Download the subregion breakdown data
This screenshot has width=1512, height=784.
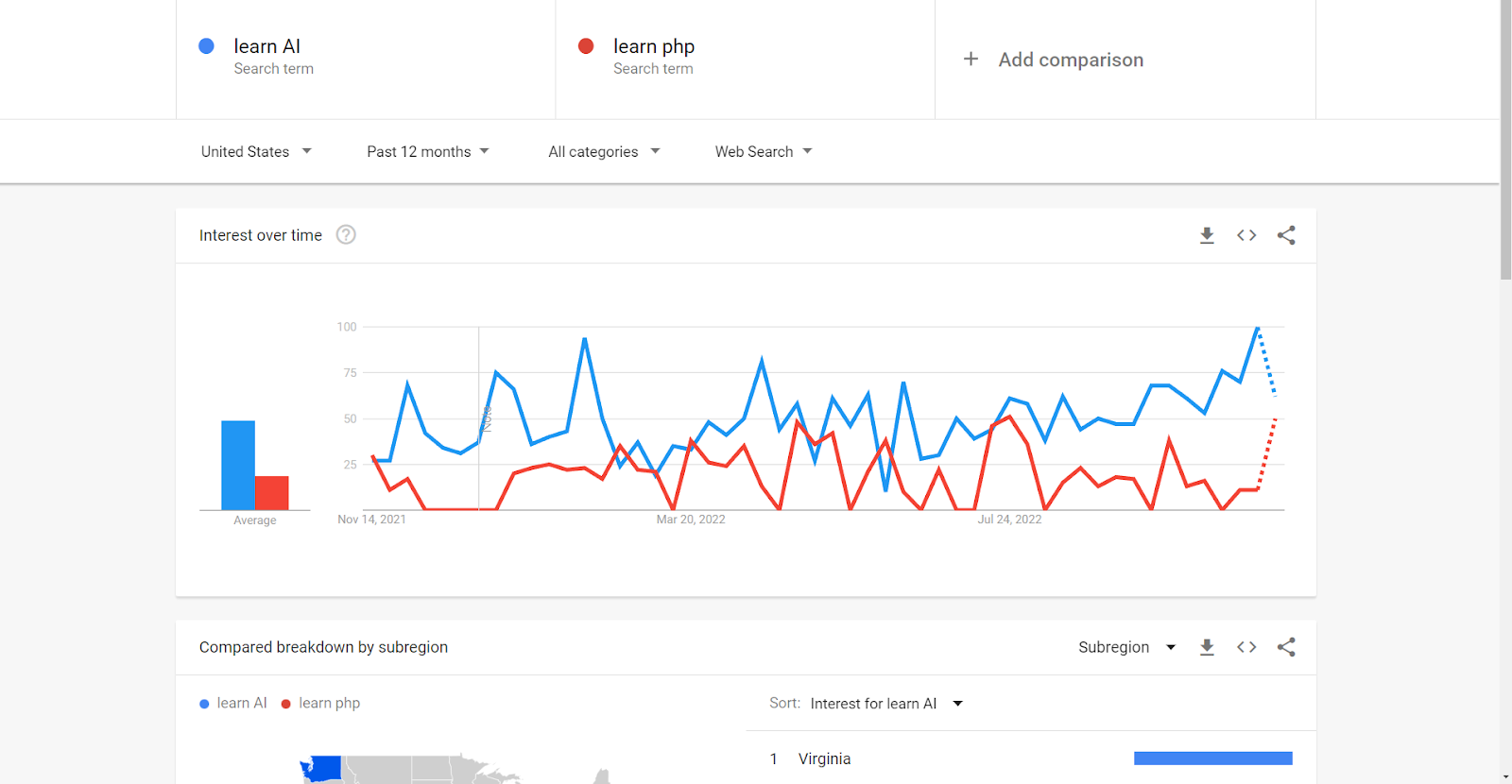1207,647
